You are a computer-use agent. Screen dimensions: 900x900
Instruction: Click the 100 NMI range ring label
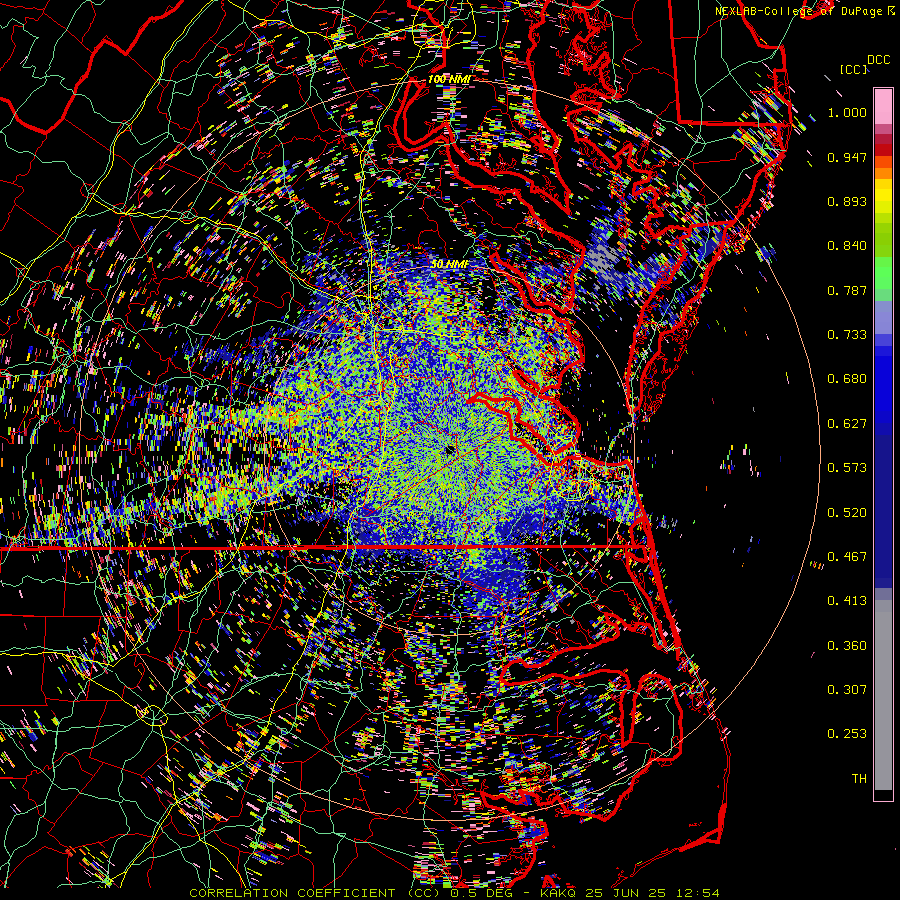[448, 79]
